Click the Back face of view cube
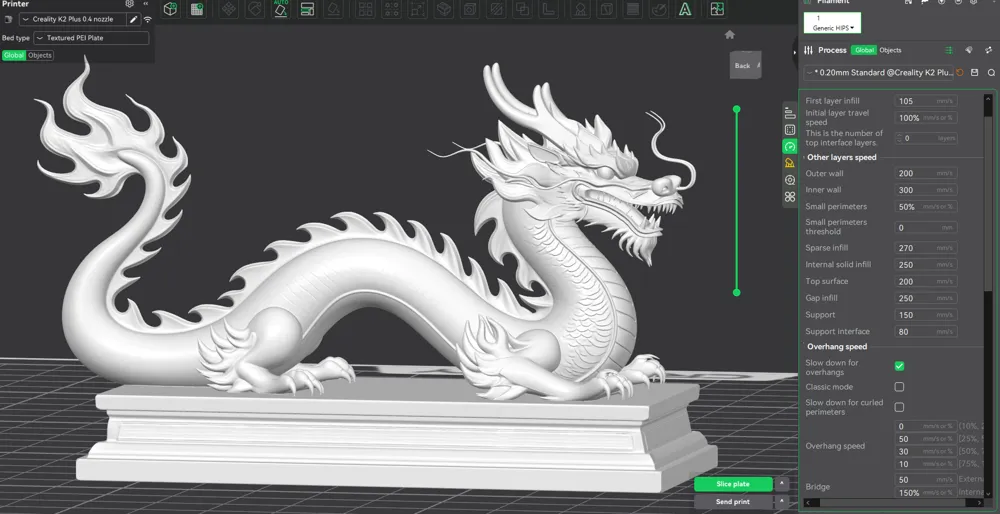The width and height of the screenshot is (1000, 514). click(743, 66)
